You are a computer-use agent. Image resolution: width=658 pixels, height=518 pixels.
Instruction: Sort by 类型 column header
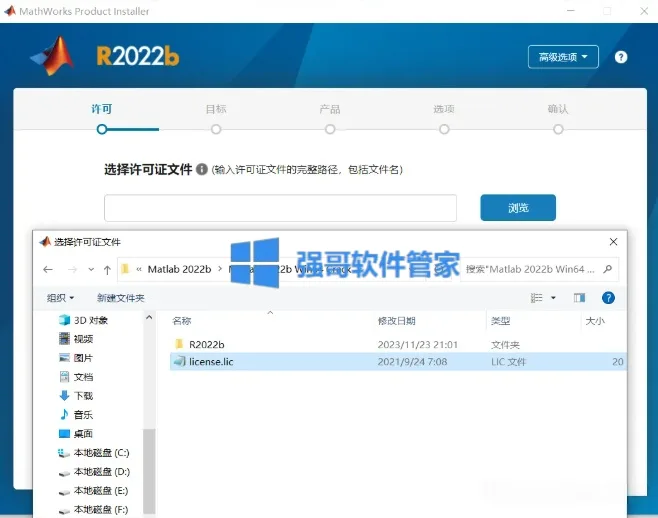[x=500, y=321]
